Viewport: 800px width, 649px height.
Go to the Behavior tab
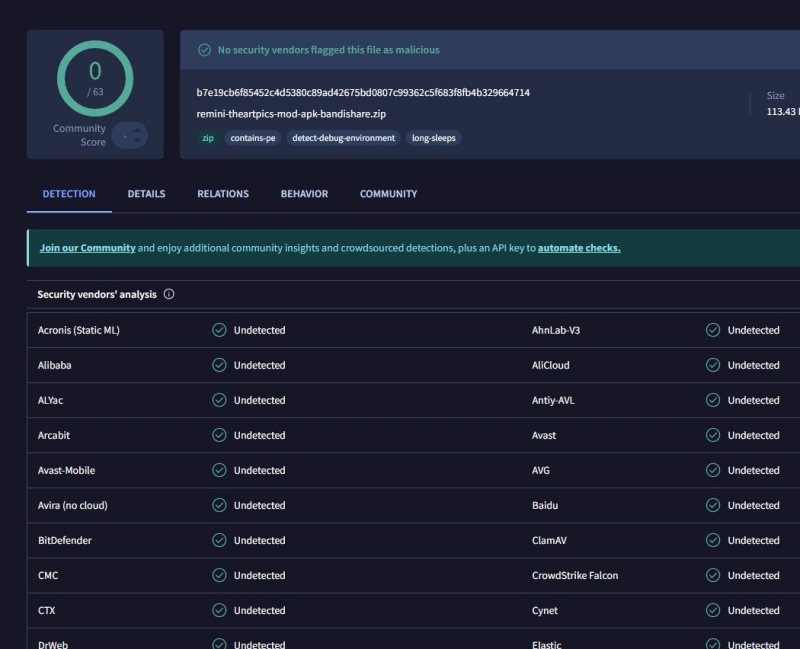[x=304, y=194]
